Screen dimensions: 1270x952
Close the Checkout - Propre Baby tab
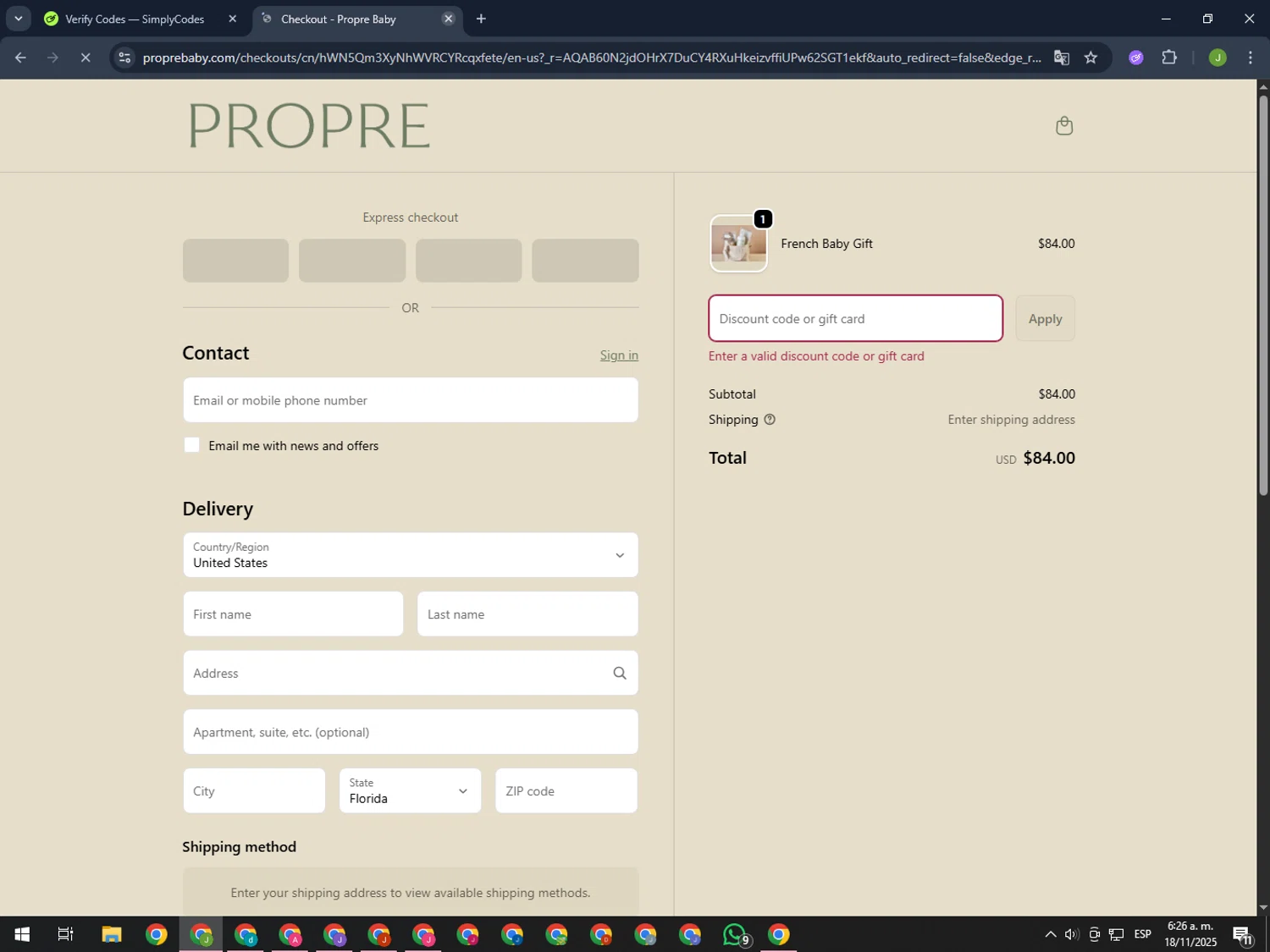pyautogui.click(x=449, y=19)
